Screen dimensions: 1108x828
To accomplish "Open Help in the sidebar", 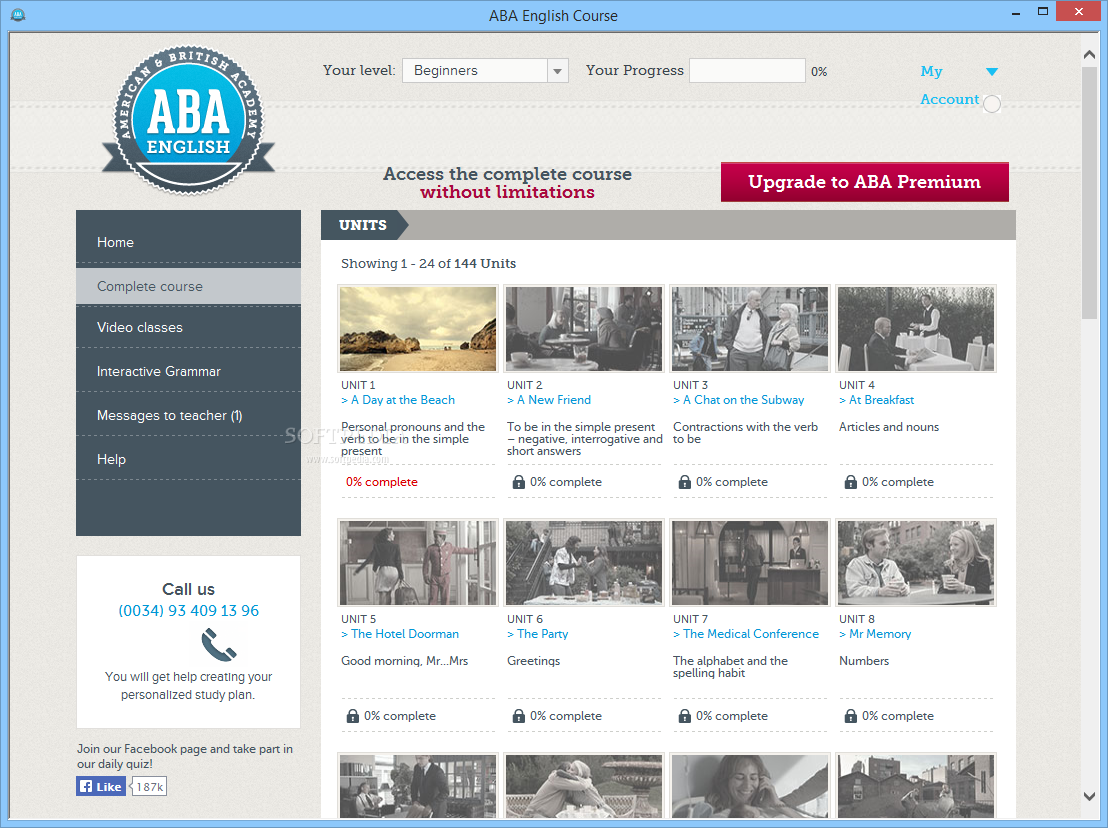I will point(189,459).
